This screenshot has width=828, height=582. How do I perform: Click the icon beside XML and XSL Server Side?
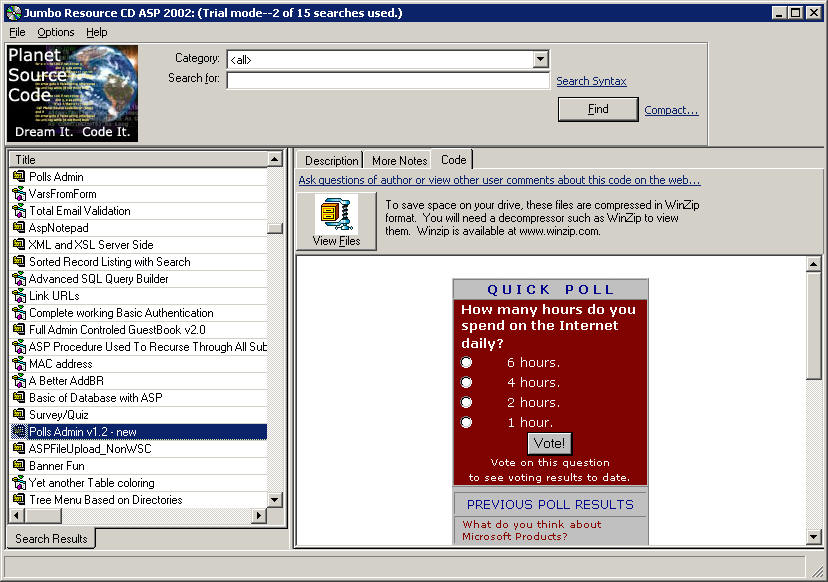pyautogui.click(x=19, y=245)
